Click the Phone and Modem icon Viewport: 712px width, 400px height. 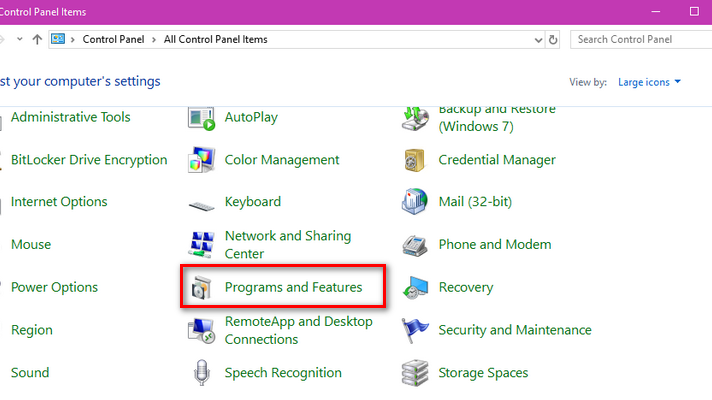tap(415, 246)
